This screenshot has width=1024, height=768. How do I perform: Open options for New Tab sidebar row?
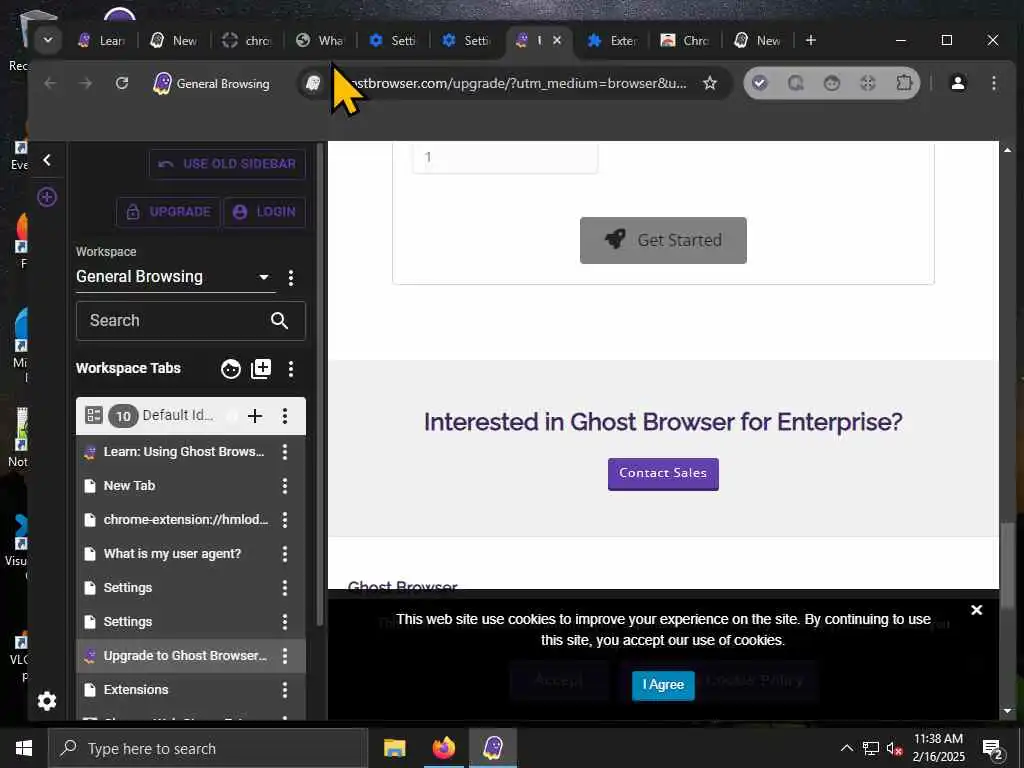tap(285, 485)
